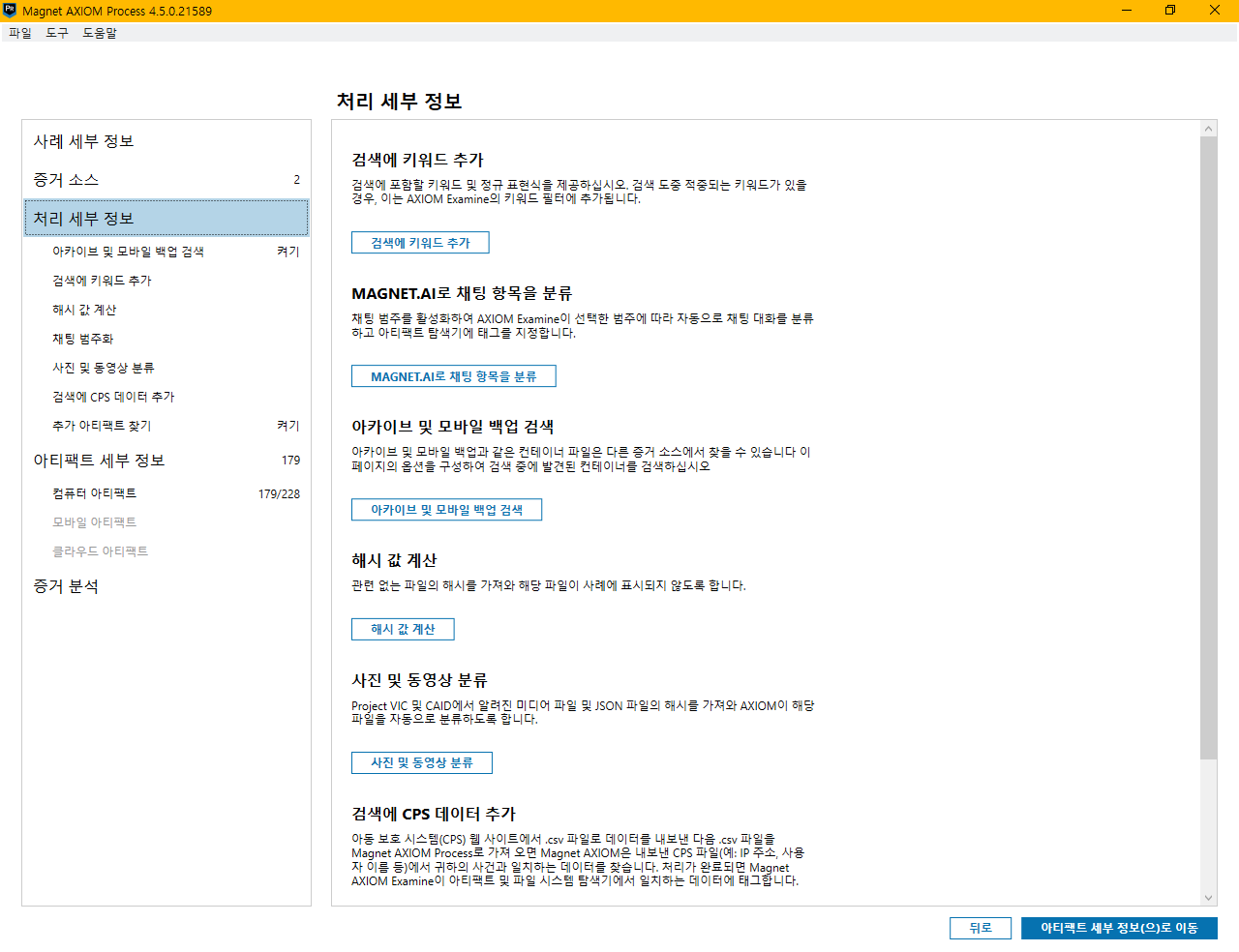Click the scrollbar up arrow

1208,128
